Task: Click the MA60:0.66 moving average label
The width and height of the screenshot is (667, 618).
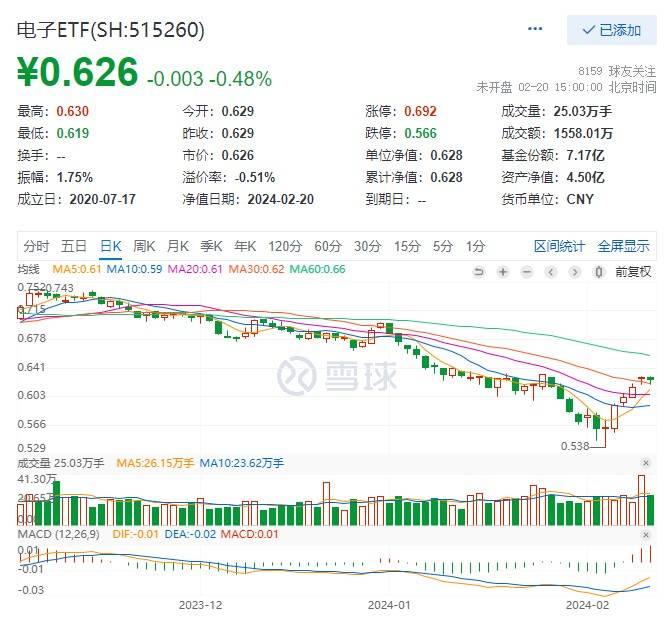Action: tap(317, 269)
